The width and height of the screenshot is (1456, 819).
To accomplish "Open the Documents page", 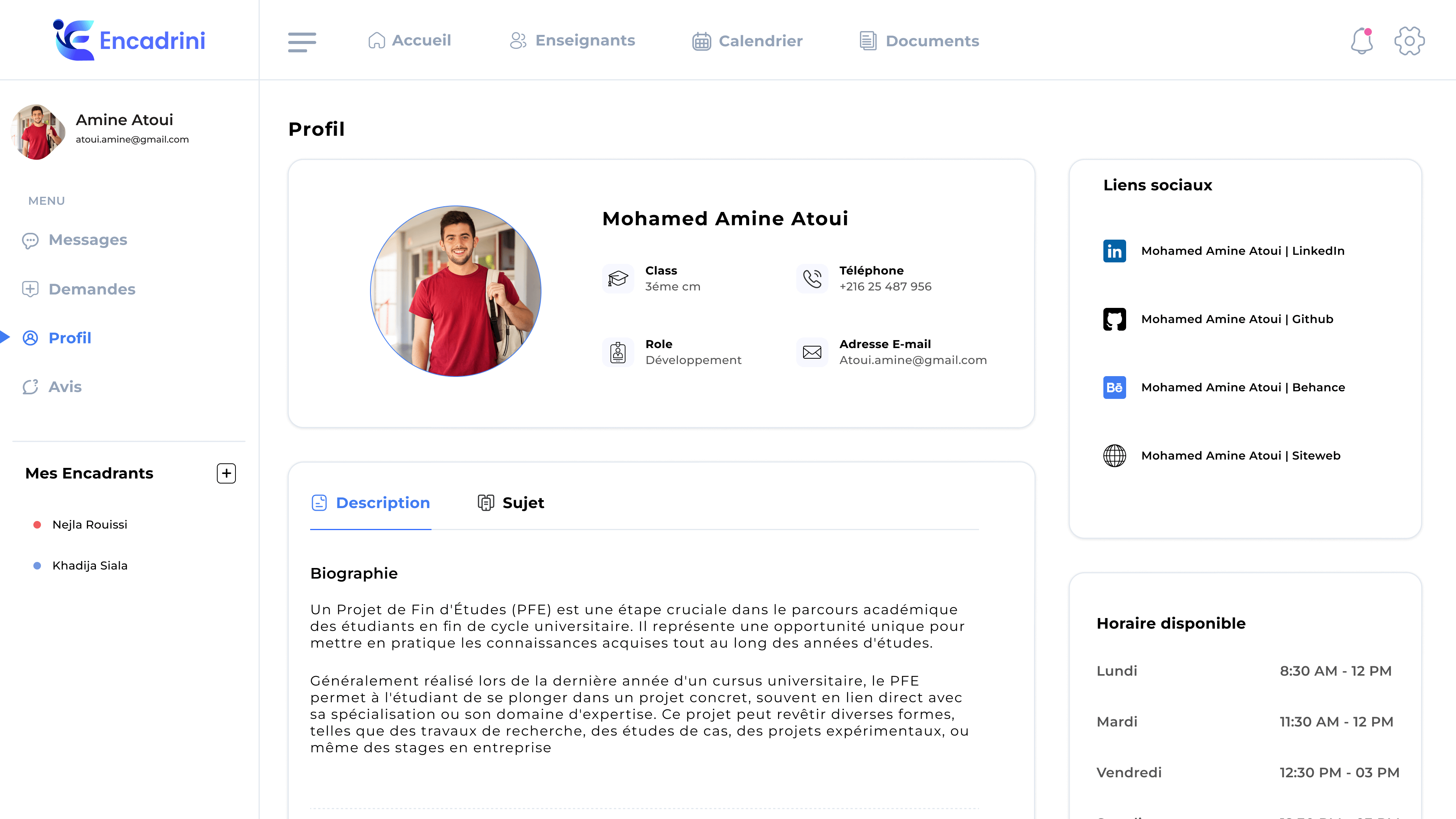I will pyautogui.click(x=919, y=41).
